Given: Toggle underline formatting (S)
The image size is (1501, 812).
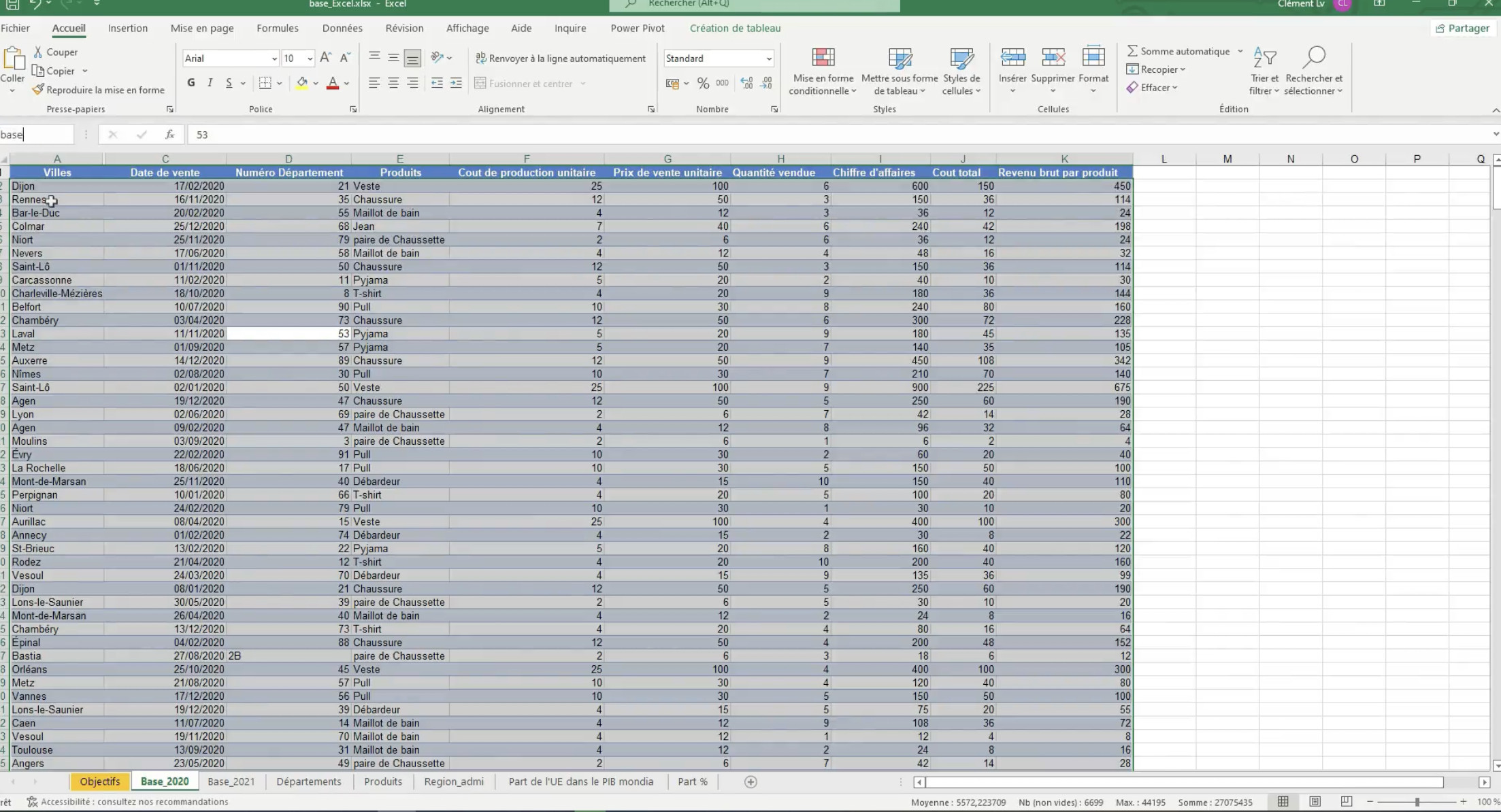Looking at the screenshot, I should point(229,83).
